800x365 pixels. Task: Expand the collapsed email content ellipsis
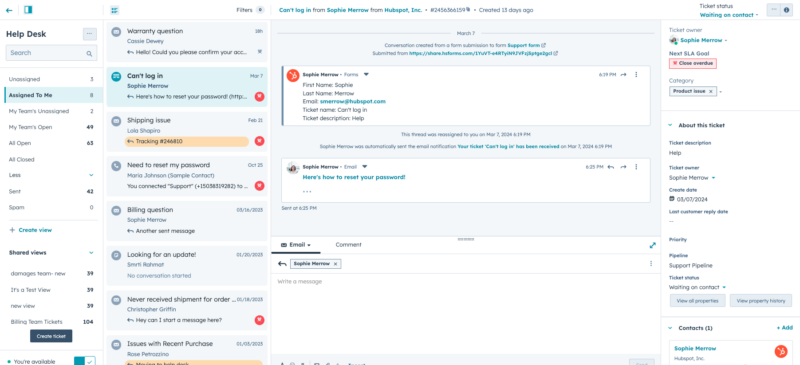pos(307,192)
